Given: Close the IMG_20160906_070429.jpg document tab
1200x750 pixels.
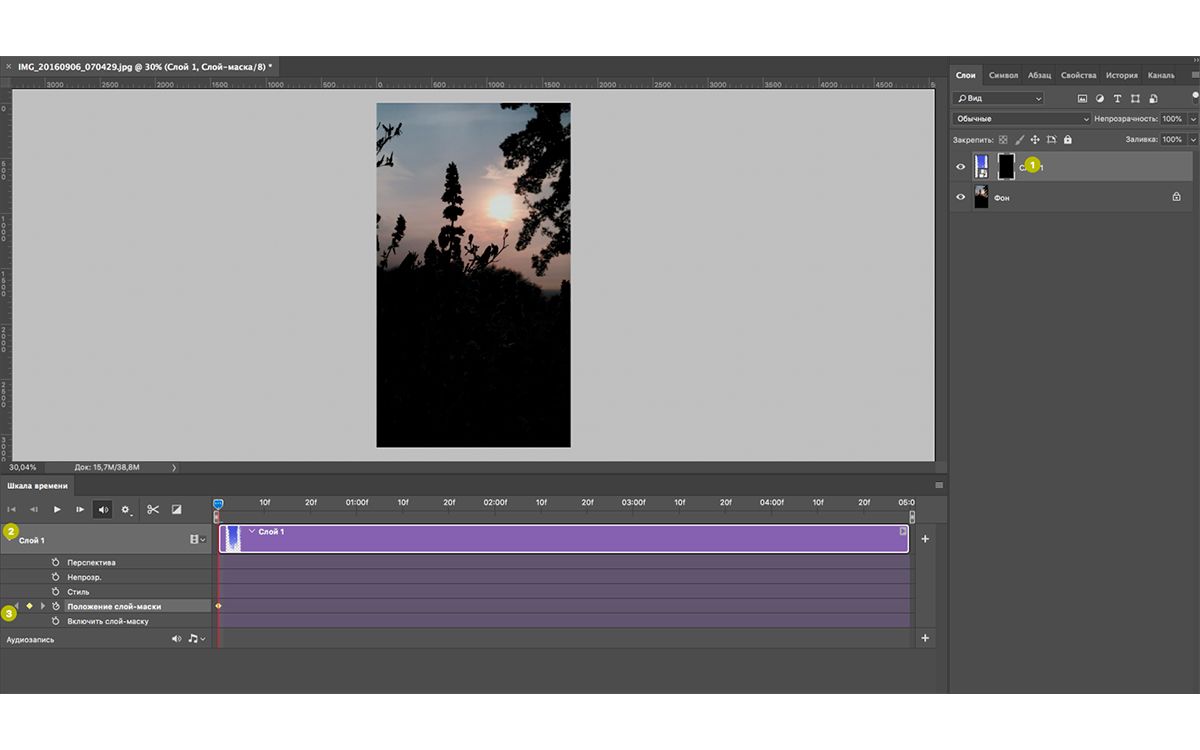Looking at the screenshot, I should 9,66.
